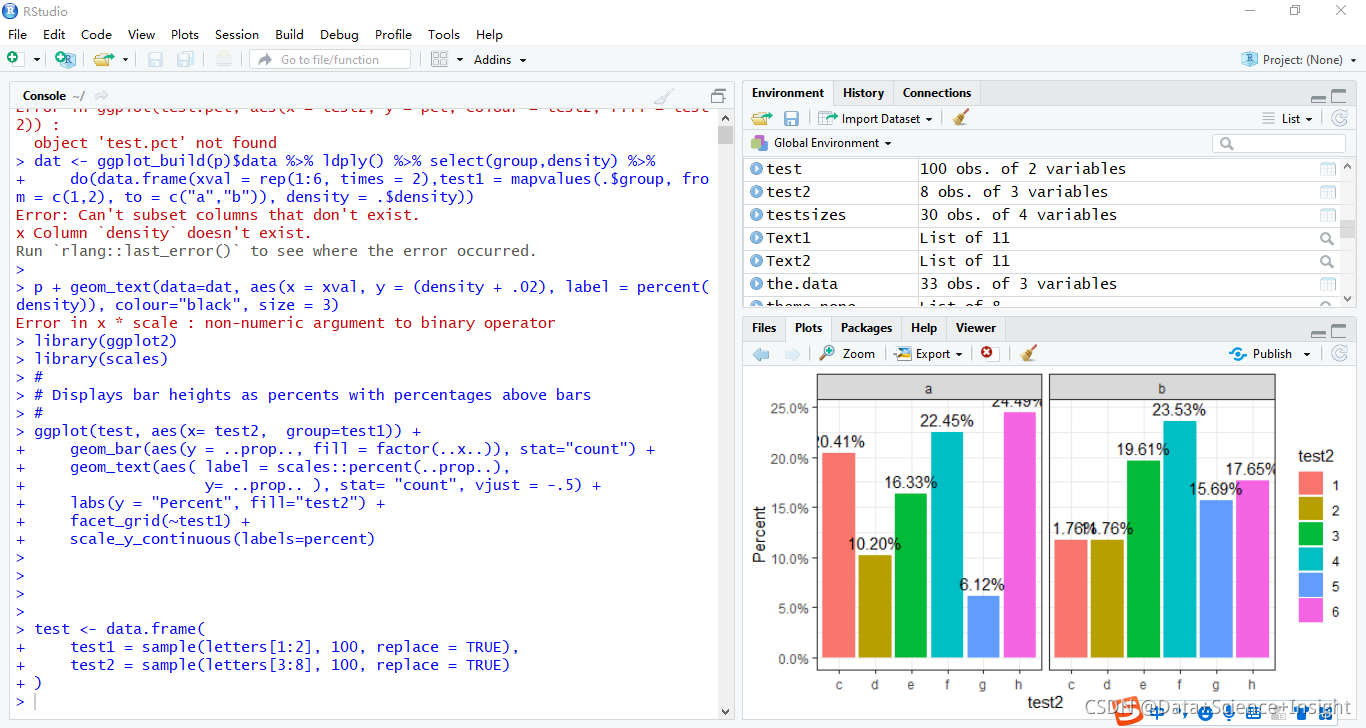Click the Publish button
Viewport: 1366px width, 728px height.
(x=1270, y=354)
